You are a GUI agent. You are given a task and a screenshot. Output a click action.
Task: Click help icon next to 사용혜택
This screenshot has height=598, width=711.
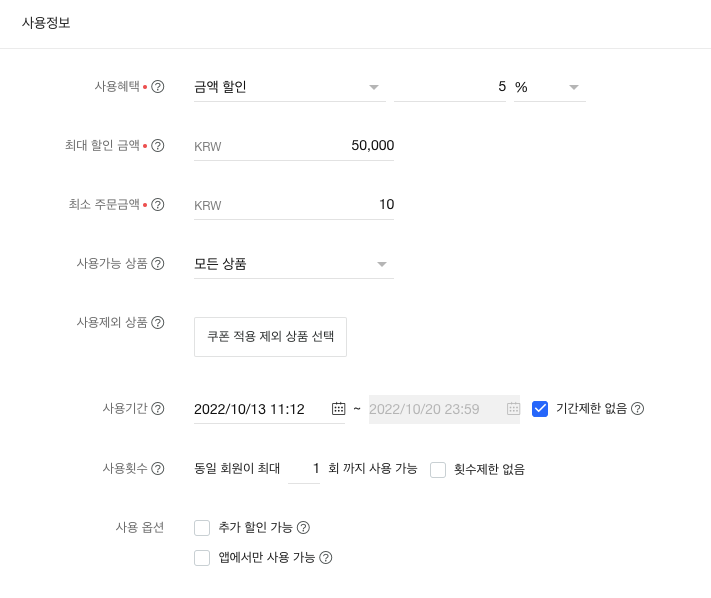(158, 87)
